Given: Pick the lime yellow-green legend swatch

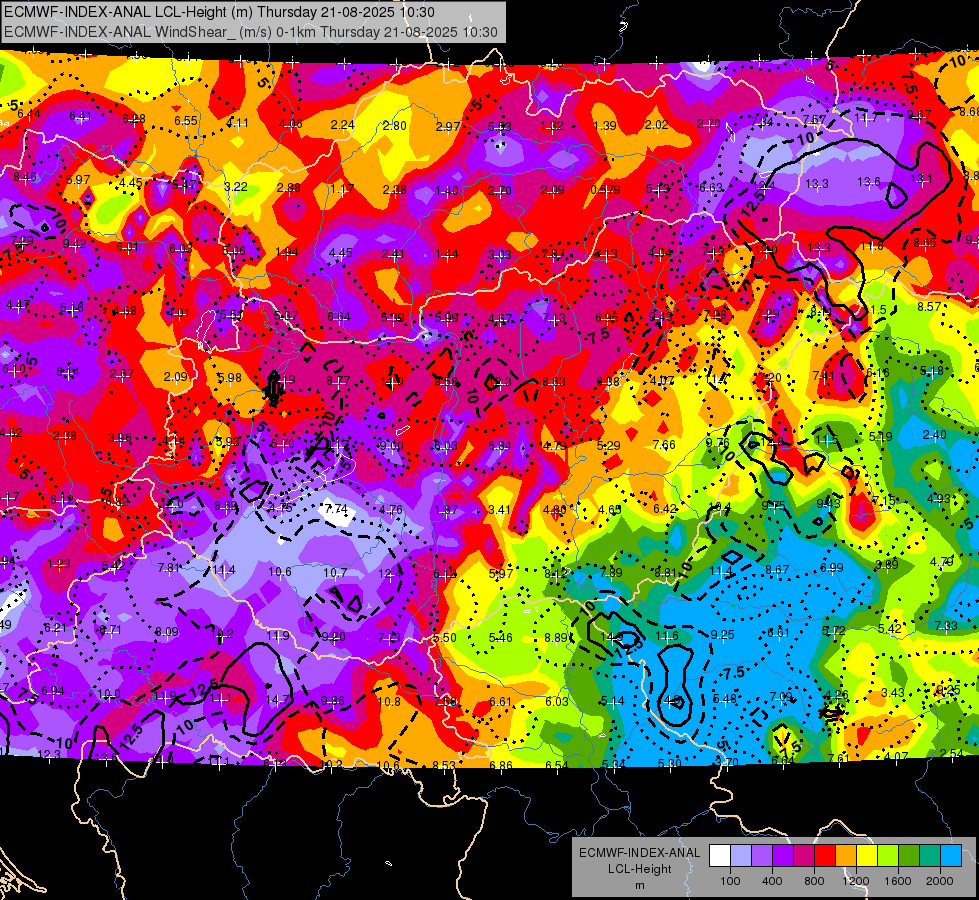Looking at the screenshot, I should (888, 856).
